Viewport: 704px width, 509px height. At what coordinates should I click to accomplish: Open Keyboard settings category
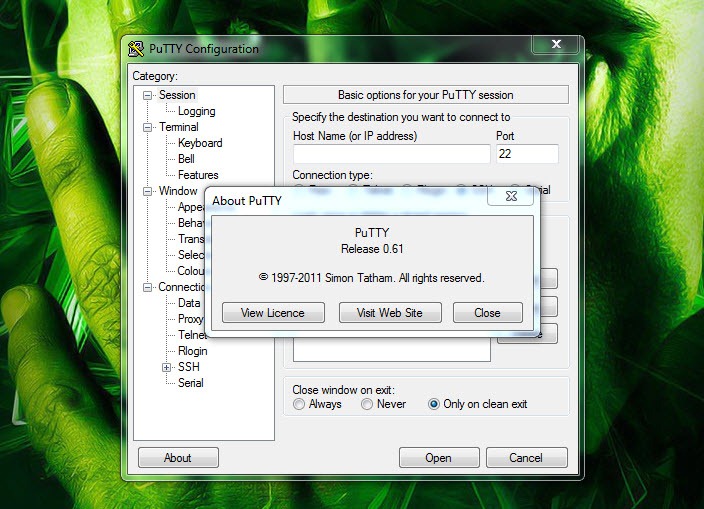[200, 143]
